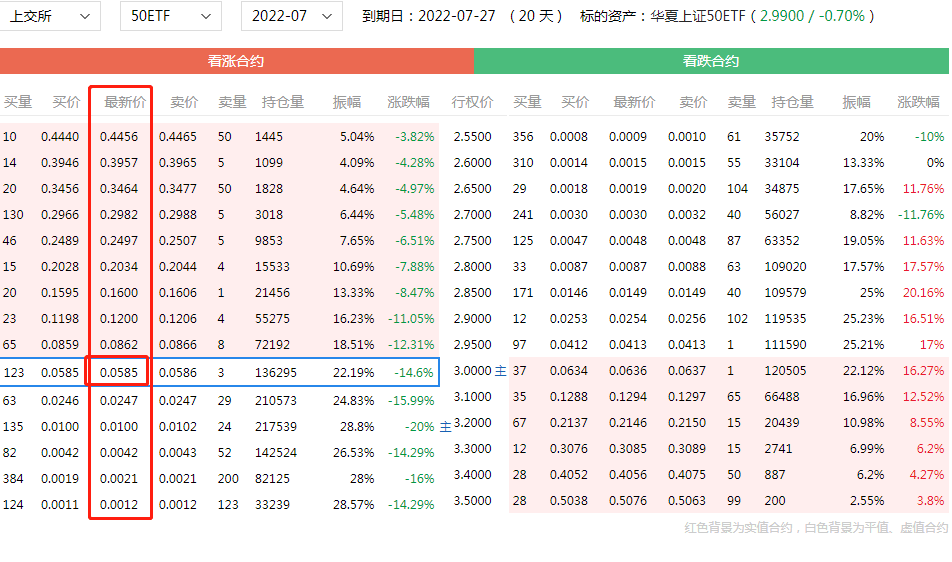Click the put-side 最新价 column header
Screen dimensions: 952x562
tap(634, 102)
